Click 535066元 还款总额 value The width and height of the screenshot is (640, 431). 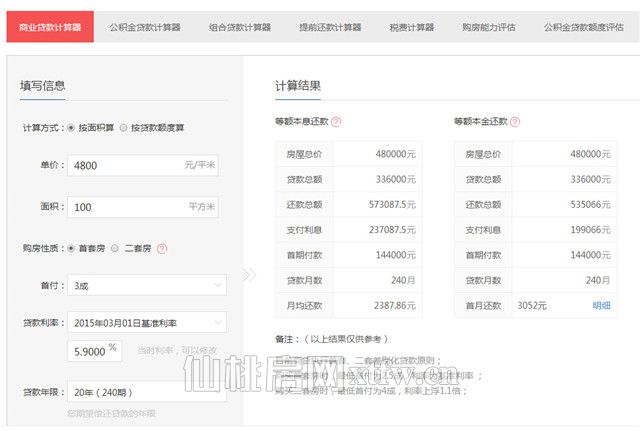[591, 204]
